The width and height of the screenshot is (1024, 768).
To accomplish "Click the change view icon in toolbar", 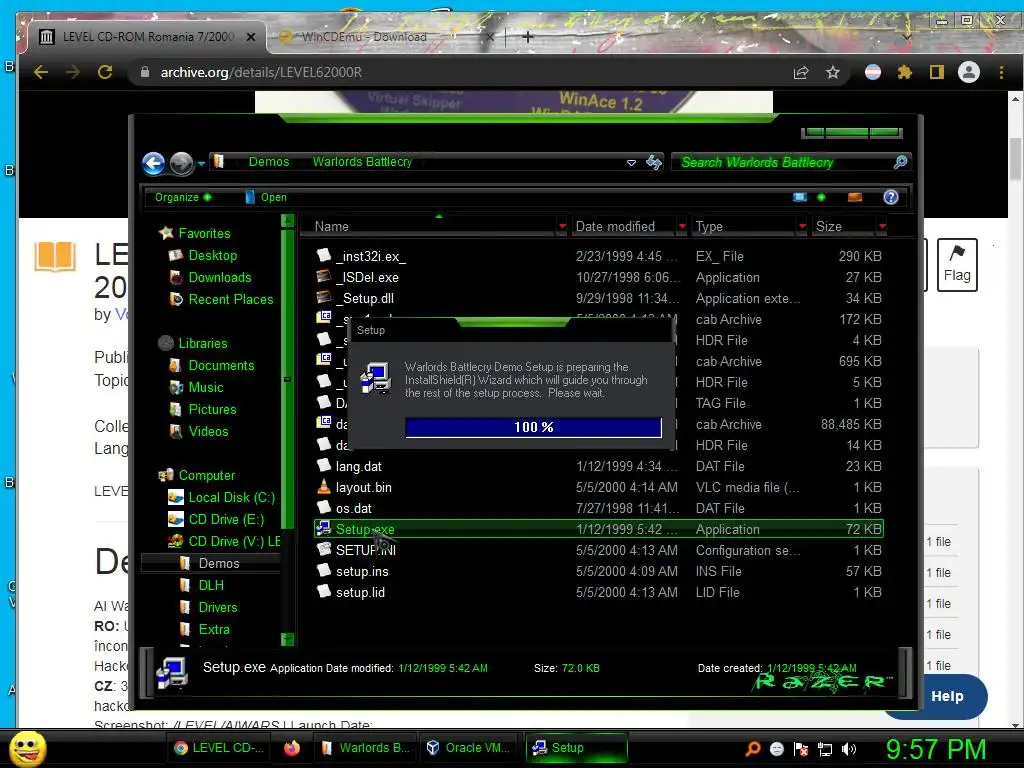I will pyautogui.click(x=799, y=197).
